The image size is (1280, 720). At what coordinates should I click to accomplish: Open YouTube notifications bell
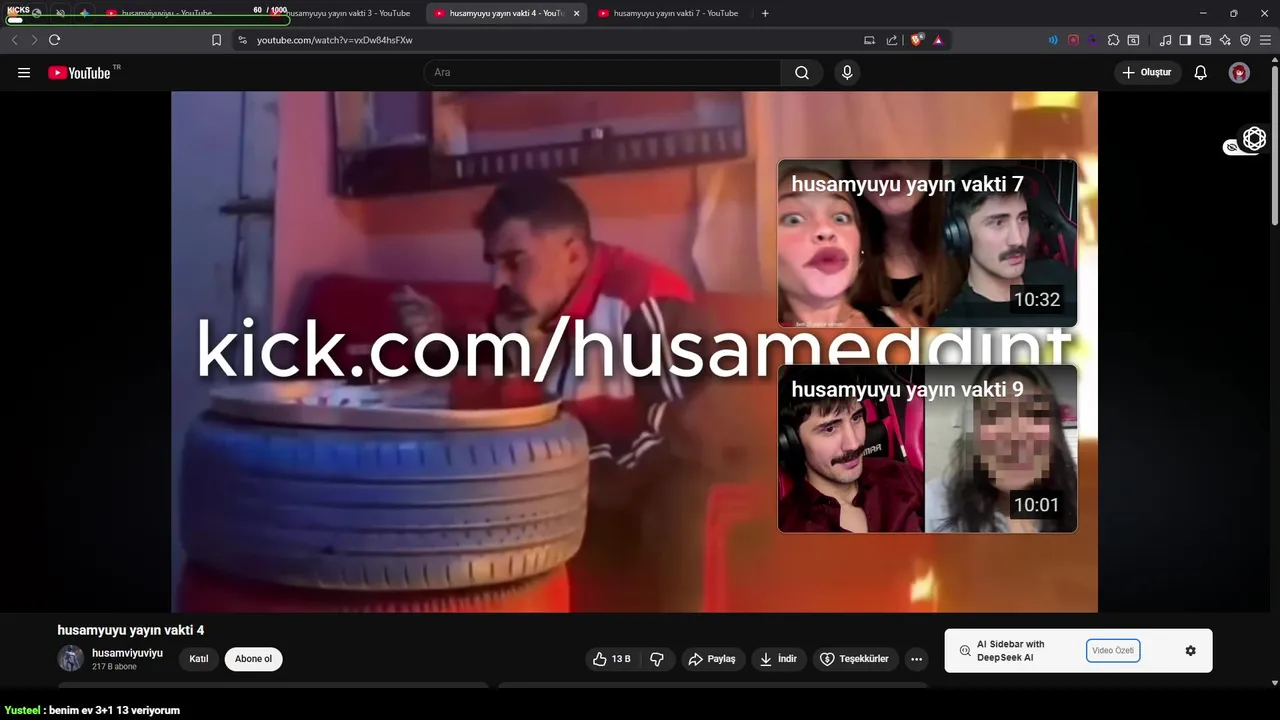(1201, 72)
